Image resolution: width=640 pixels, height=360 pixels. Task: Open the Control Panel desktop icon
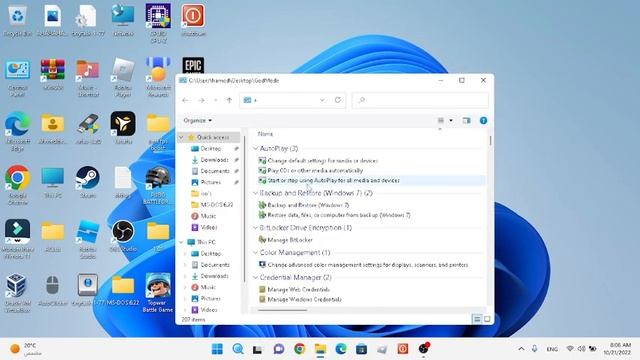(18, 78)
